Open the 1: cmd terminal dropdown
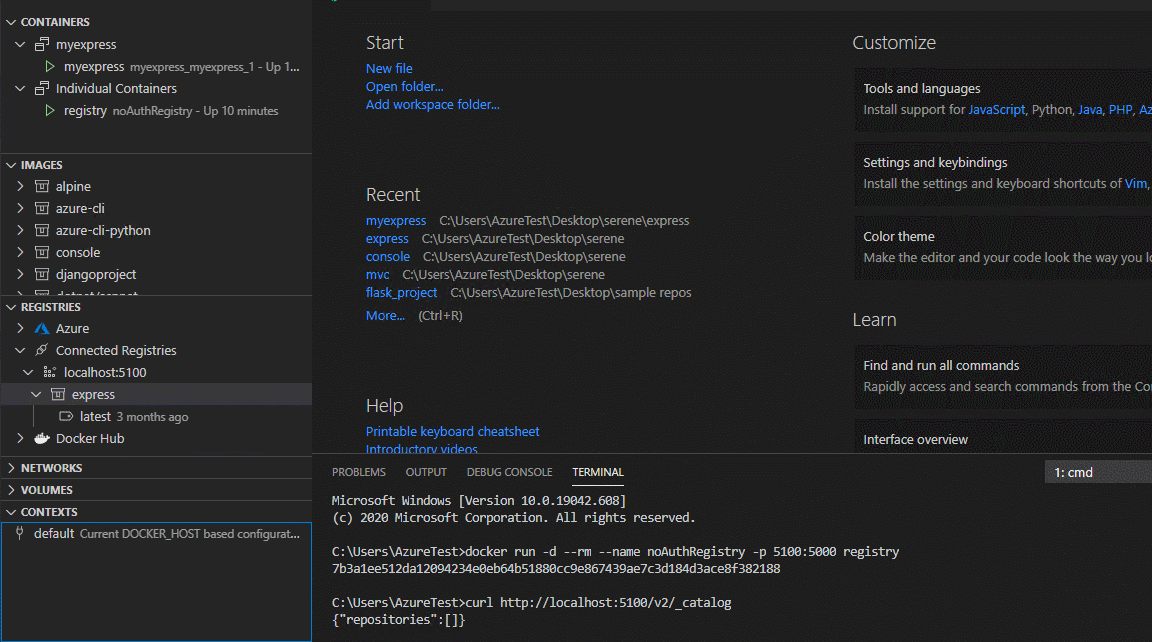Screen dimensions: 1152x642 (1098, 472)
